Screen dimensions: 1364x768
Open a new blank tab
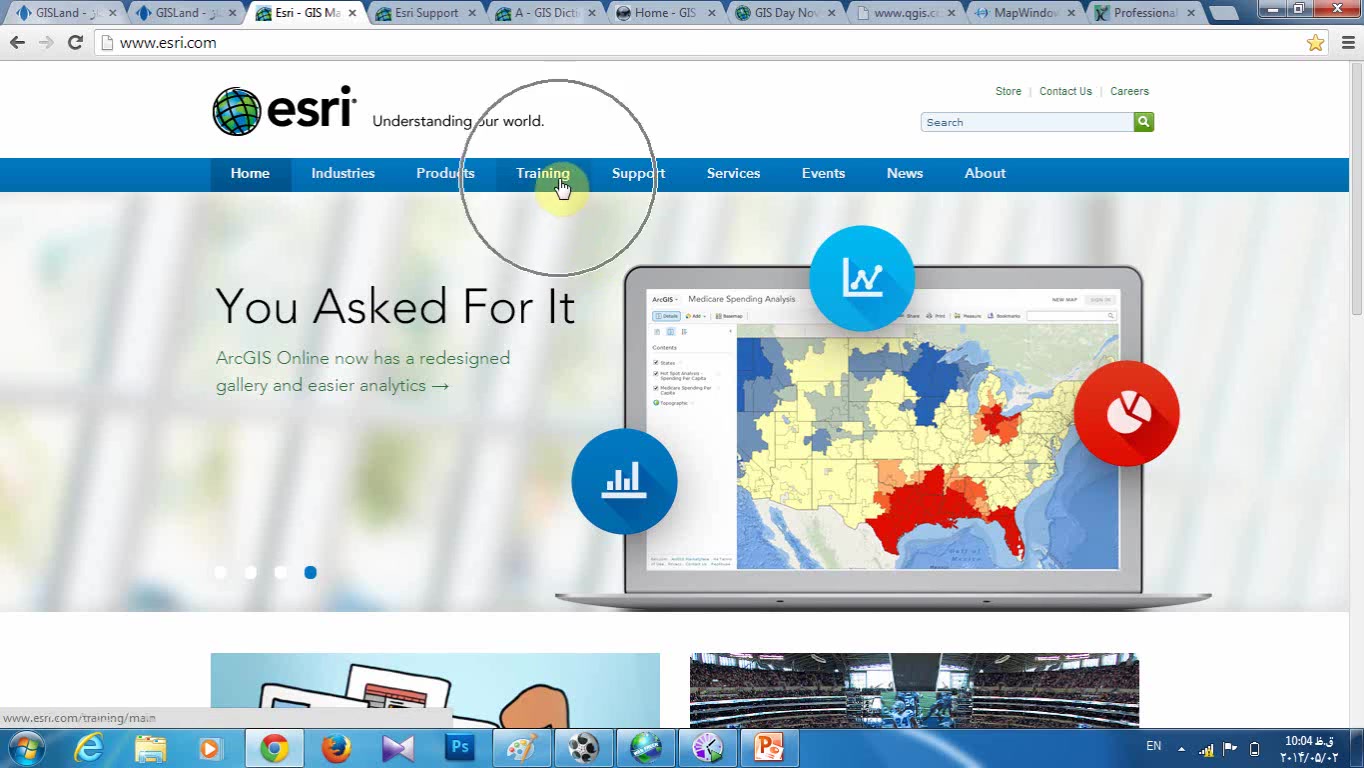coord(1222,14)
